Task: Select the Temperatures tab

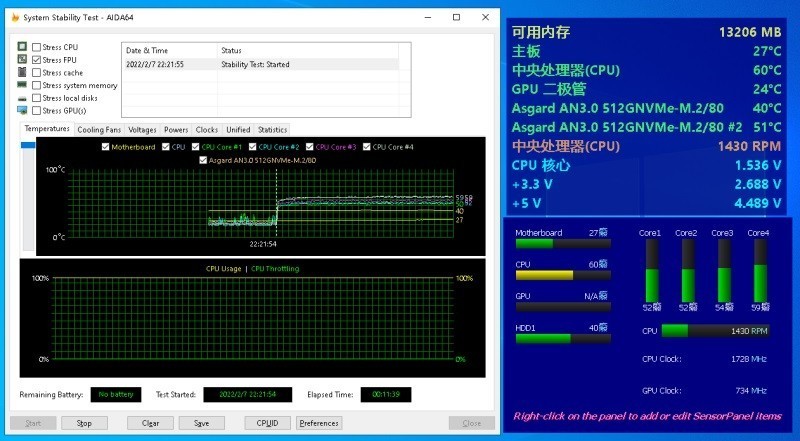Action: [x=47, y=129]
